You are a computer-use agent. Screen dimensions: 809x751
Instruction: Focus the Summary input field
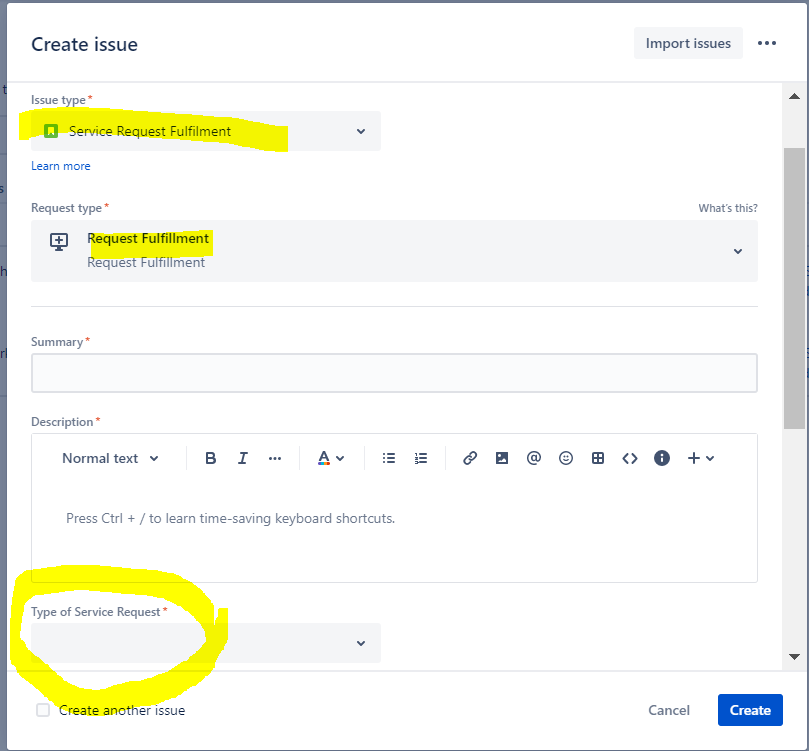pos(394,373)
